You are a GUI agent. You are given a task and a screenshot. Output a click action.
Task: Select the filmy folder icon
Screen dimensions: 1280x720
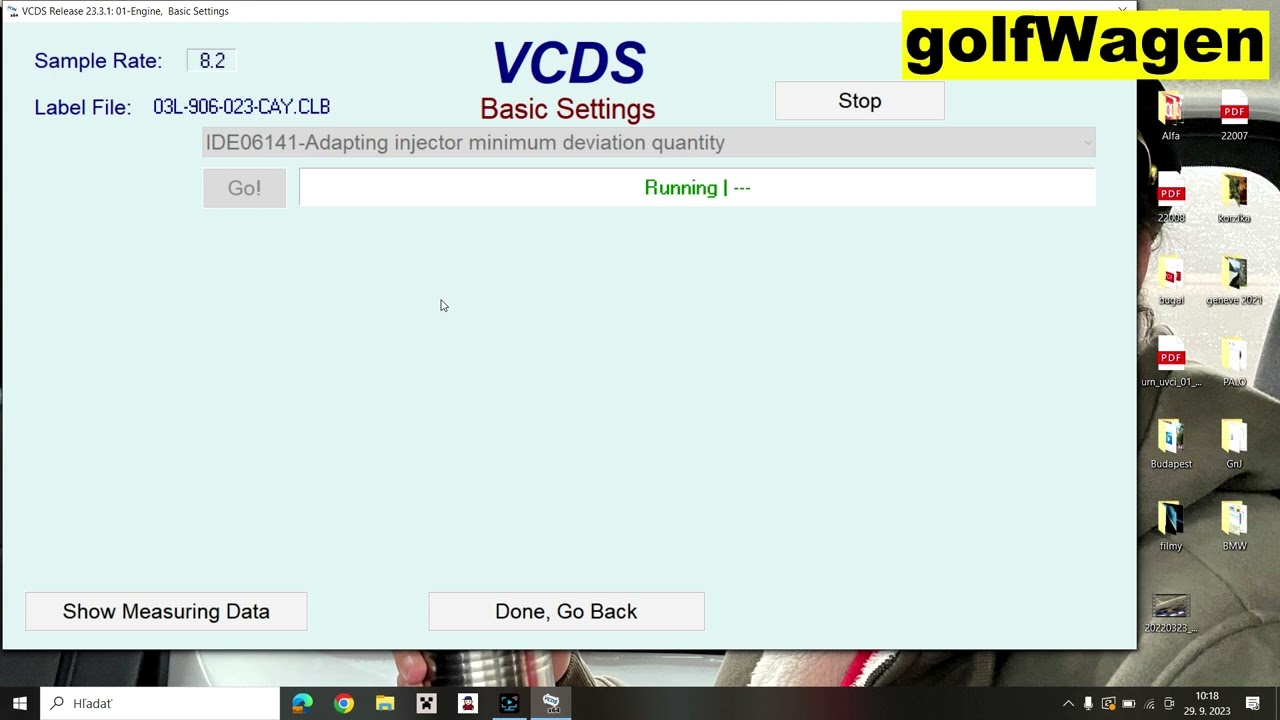1171,526
